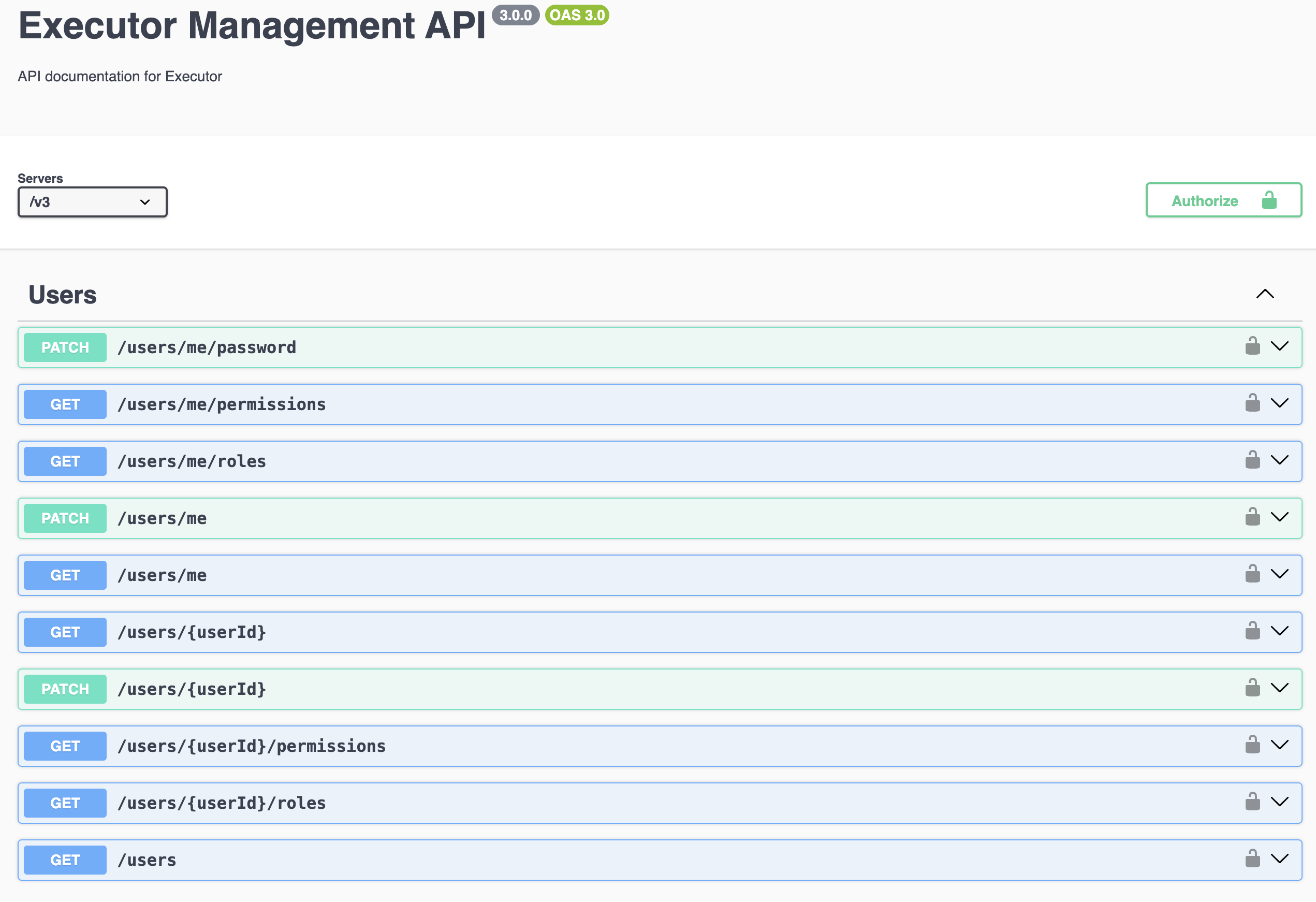This screenshot has height=902, width=1316.
Task: Click the Users section header
Action: [62, 294]
